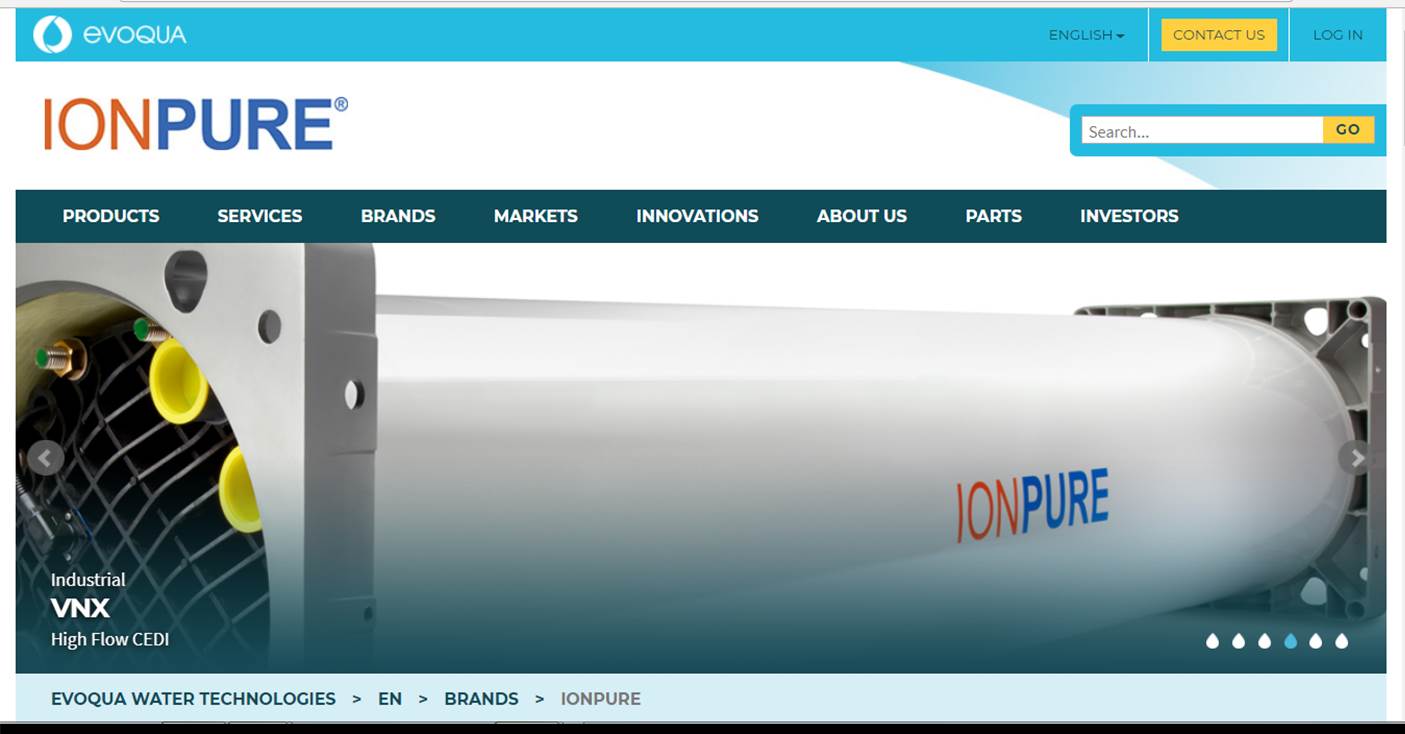Select the first slide indicator dot
Image resolution: width=1405 pixels, height=734 pixels.
coord(1212,641)
